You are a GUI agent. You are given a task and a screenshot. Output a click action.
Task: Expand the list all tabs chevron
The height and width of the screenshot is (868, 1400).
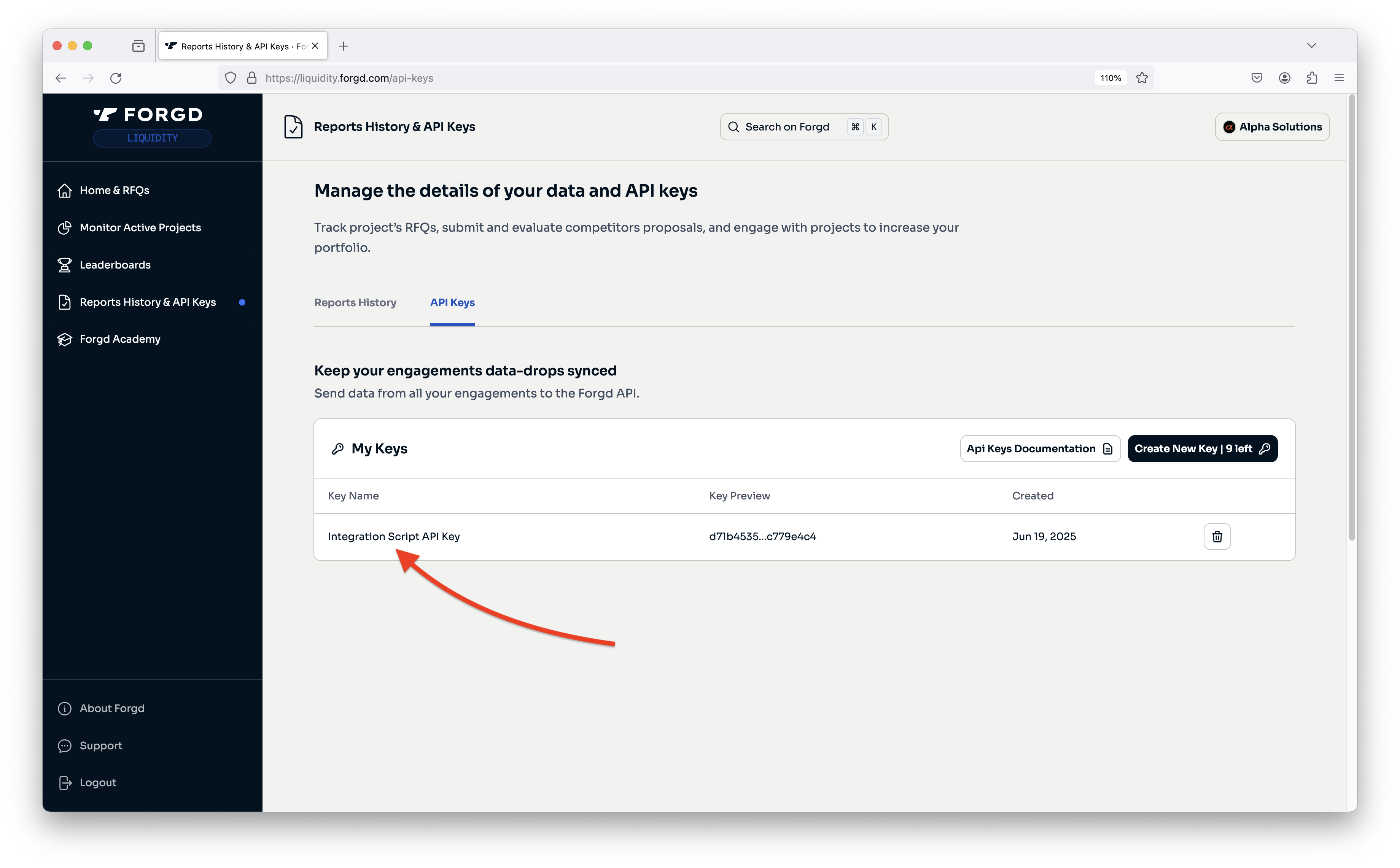pos(1312,46)
